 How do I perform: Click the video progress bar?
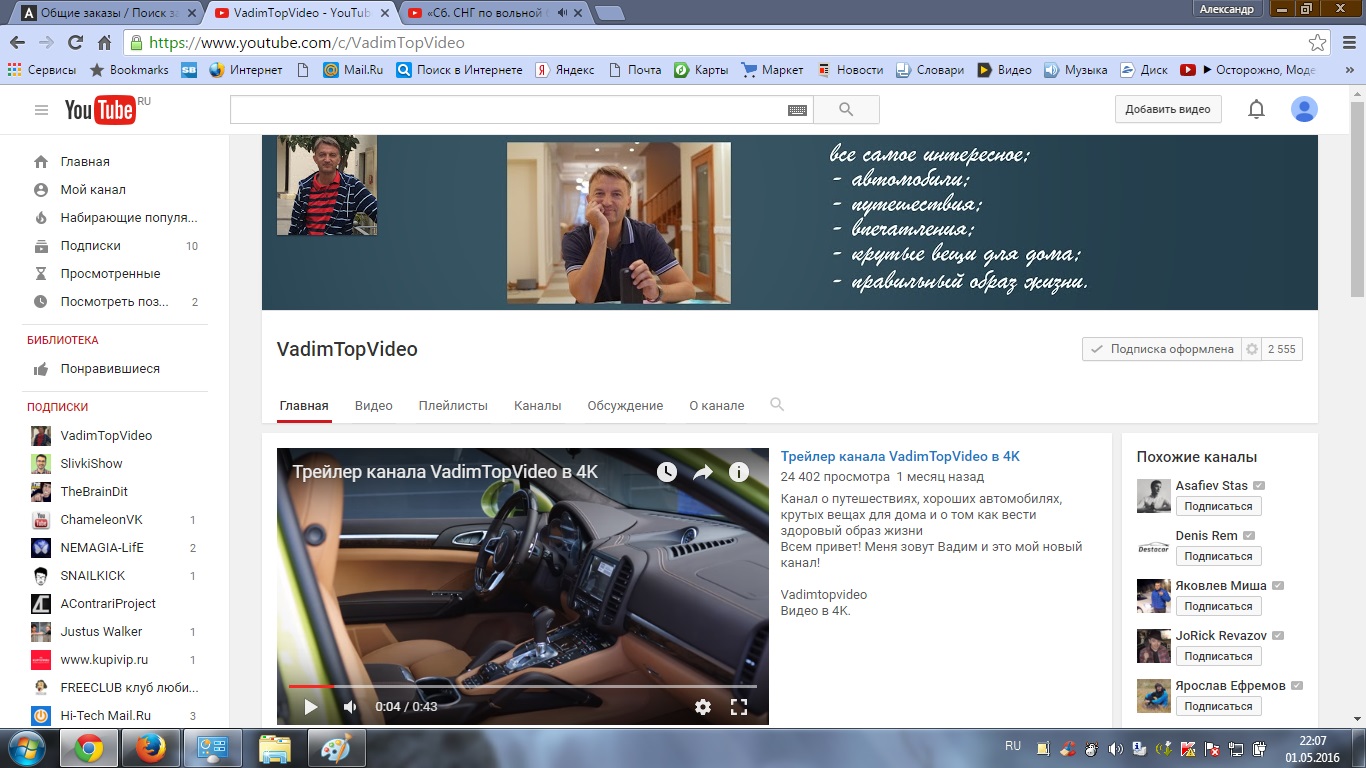click(522, 686)
